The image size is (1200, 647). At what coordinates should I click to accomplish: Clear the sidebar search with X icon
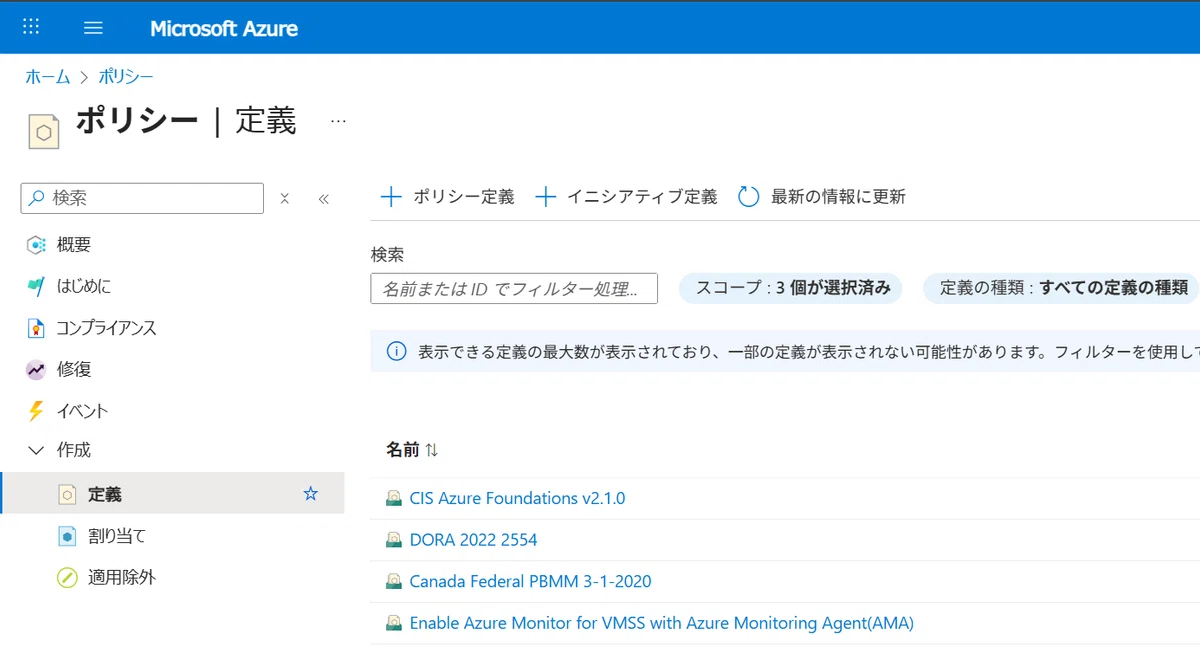point(284,199)
